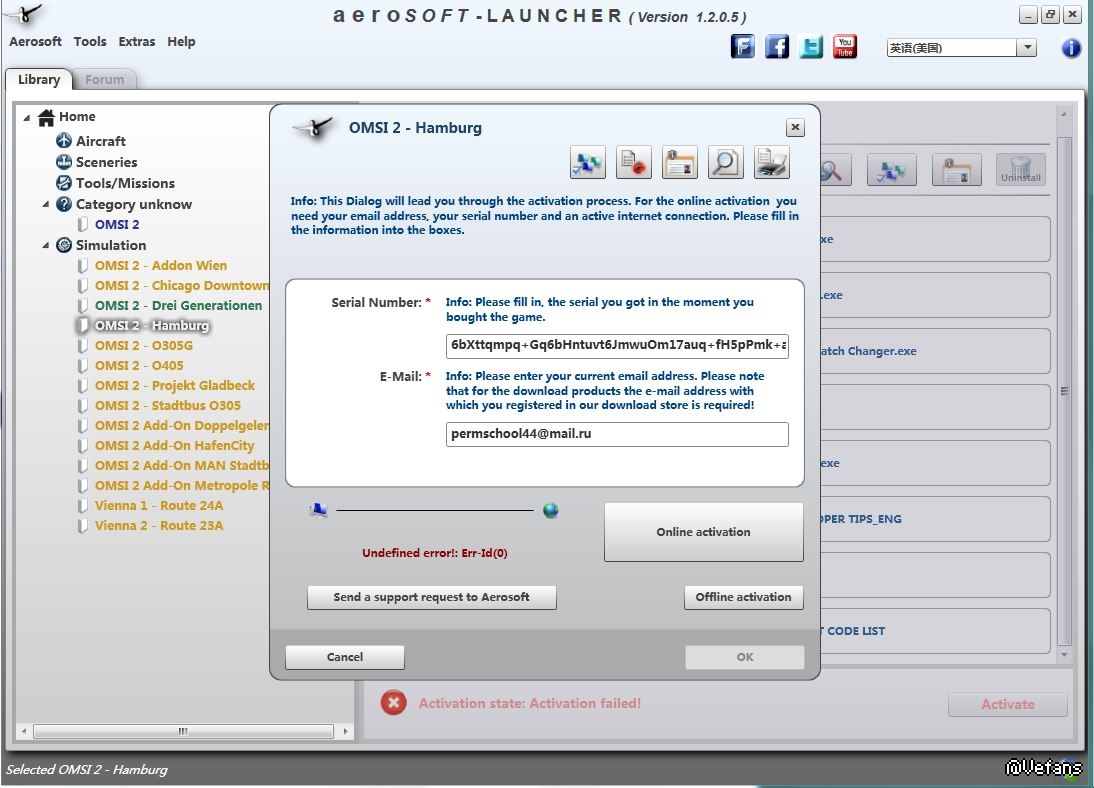Close the OMSI 2 - Hamburg dialog

click(x=795, y=127)
